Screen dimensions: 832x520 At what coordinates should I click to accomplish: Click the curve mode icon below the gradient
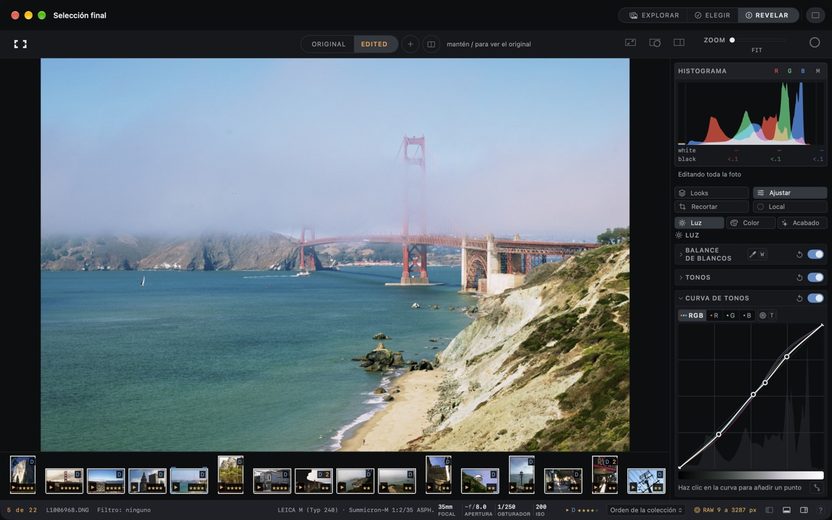(817, 487)
